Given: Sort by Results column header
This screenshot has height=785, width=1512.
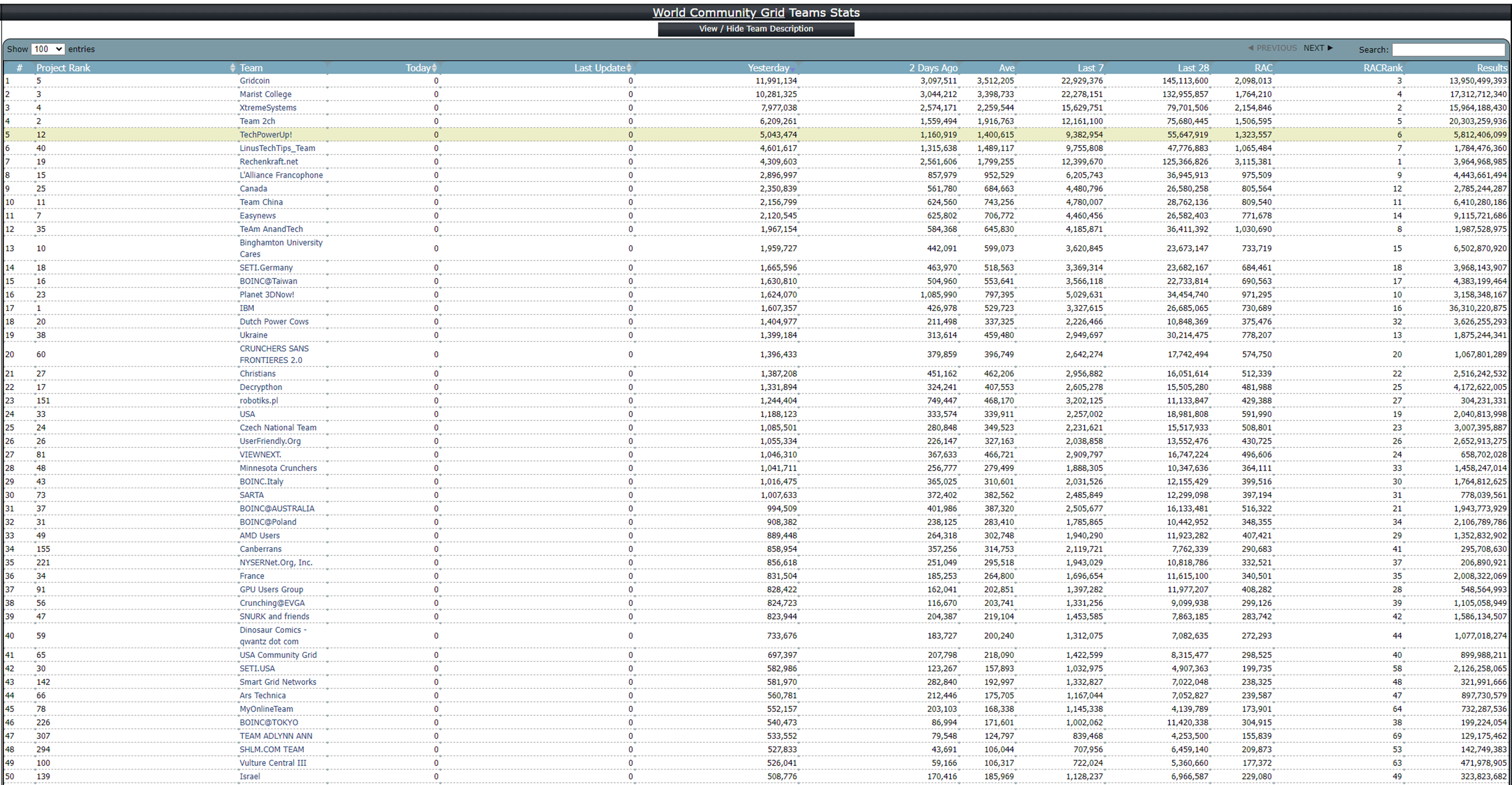Looking at the screenshot, I should pyautogui.click(x=1491, y=68).
